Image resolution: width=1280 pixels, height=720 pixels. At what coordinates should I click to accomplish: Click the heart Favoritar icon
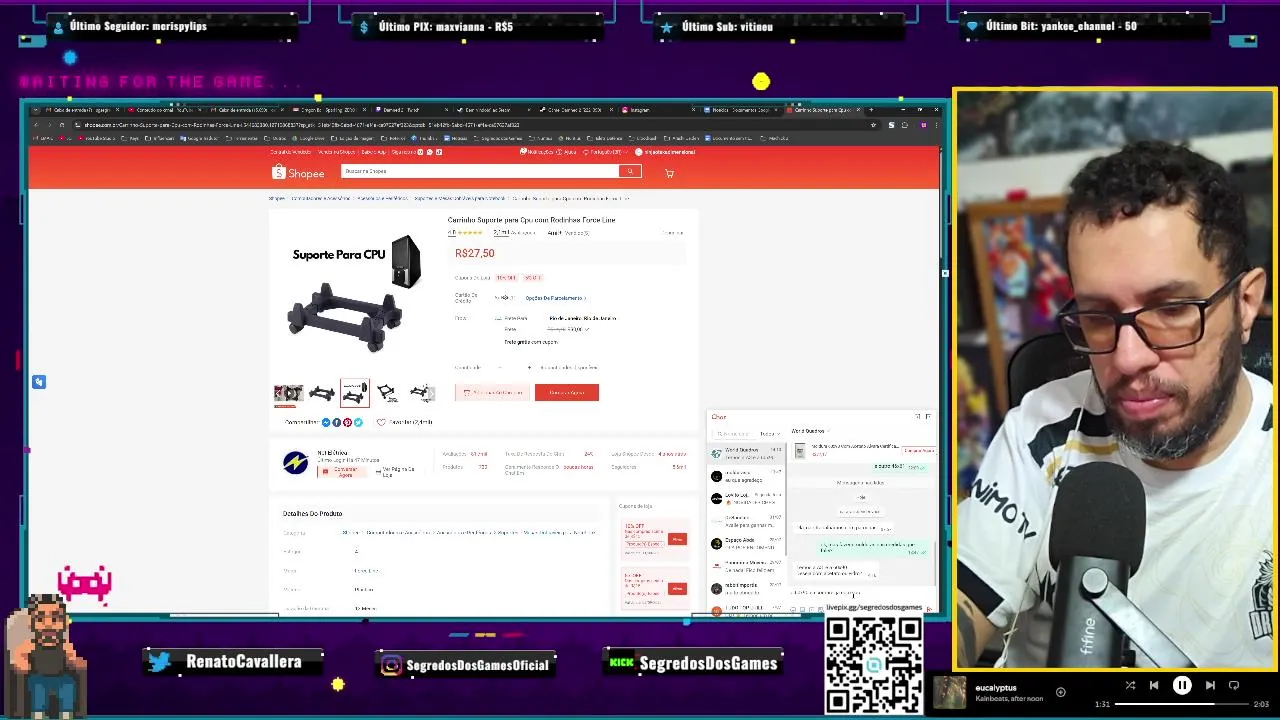pyautogui.click(x=381, y=423)
